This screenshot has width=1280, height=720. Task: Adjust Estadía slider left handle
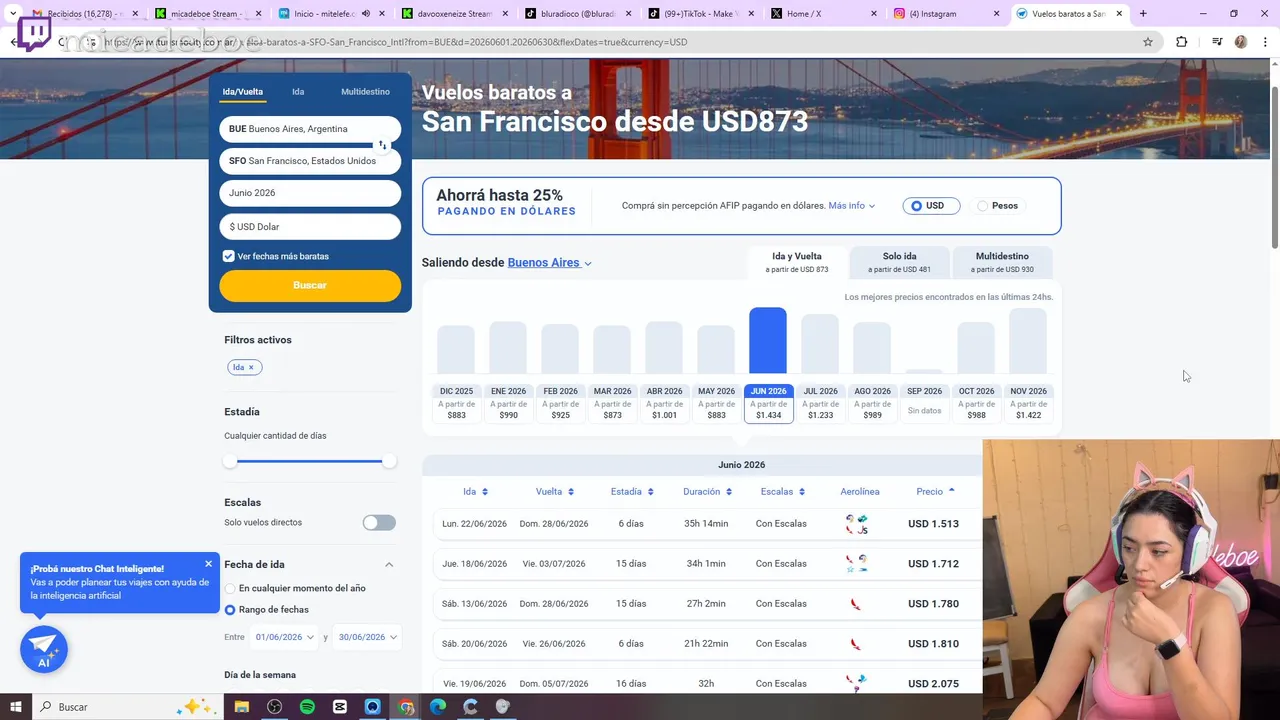point(230,461)
